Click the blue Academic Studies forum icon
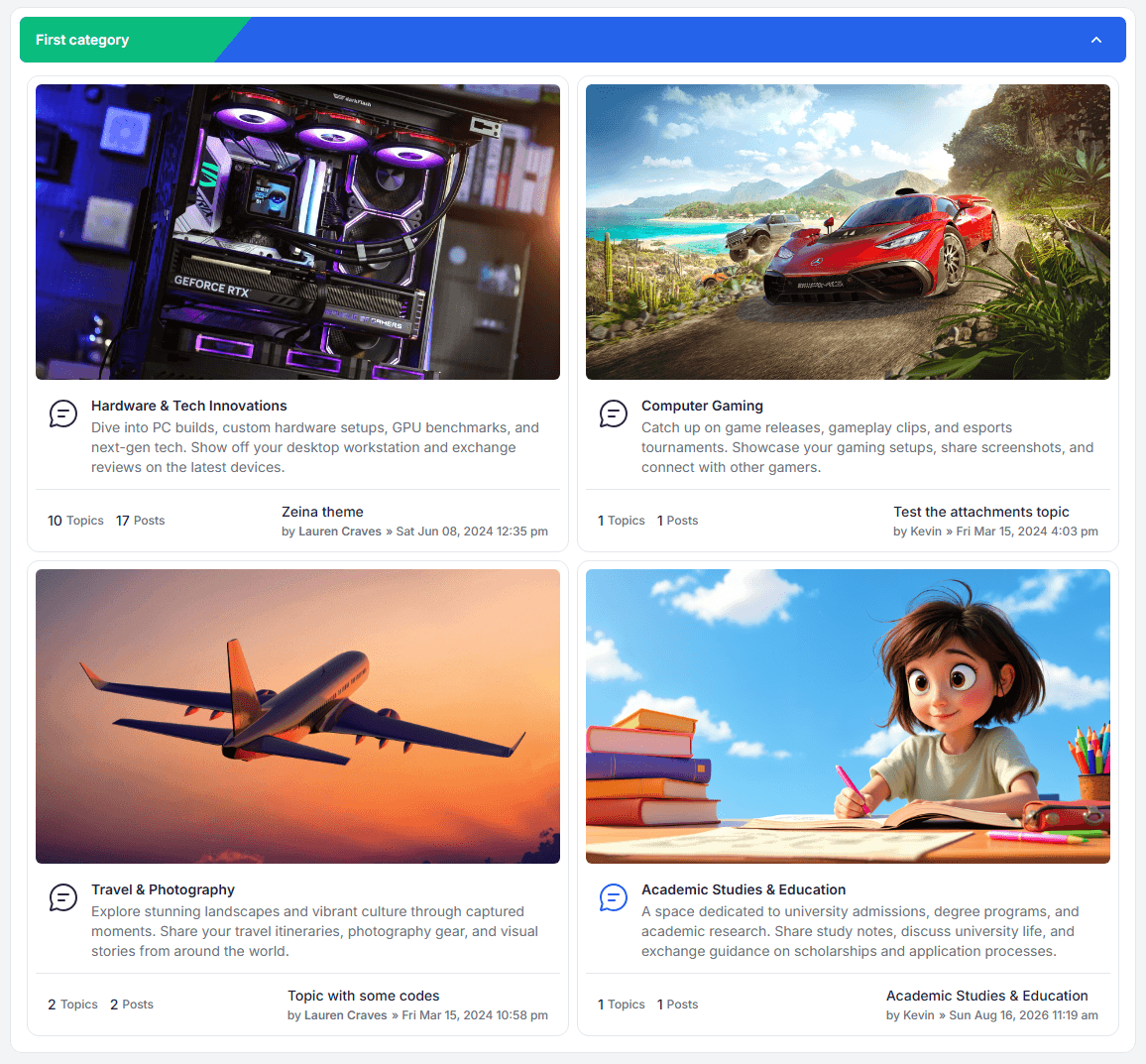 click(614, 897)
